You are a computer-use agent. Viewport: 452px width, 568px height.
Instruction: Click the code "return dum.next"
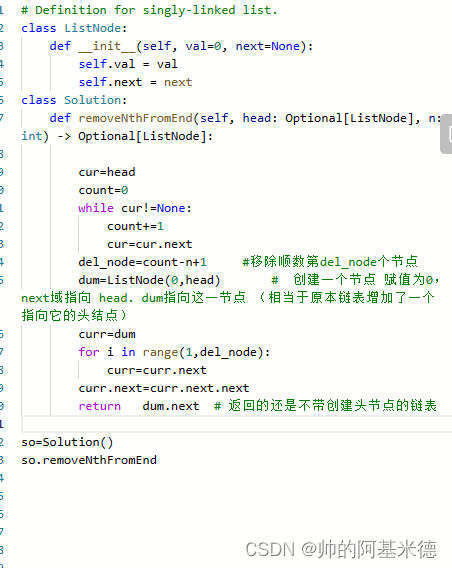(139, 406)
